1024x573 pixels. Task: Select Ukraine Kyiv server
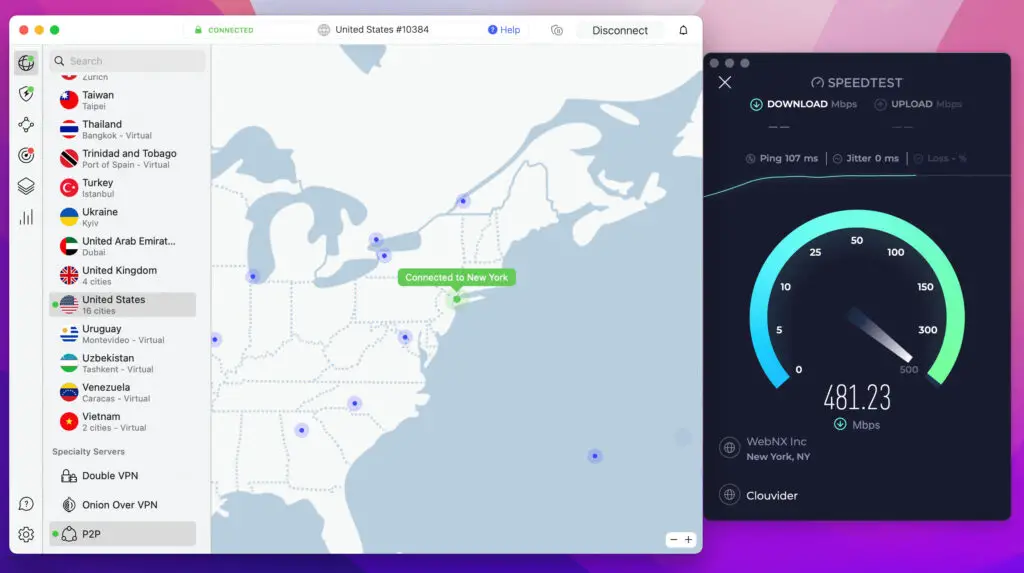(x=123, y=217)
